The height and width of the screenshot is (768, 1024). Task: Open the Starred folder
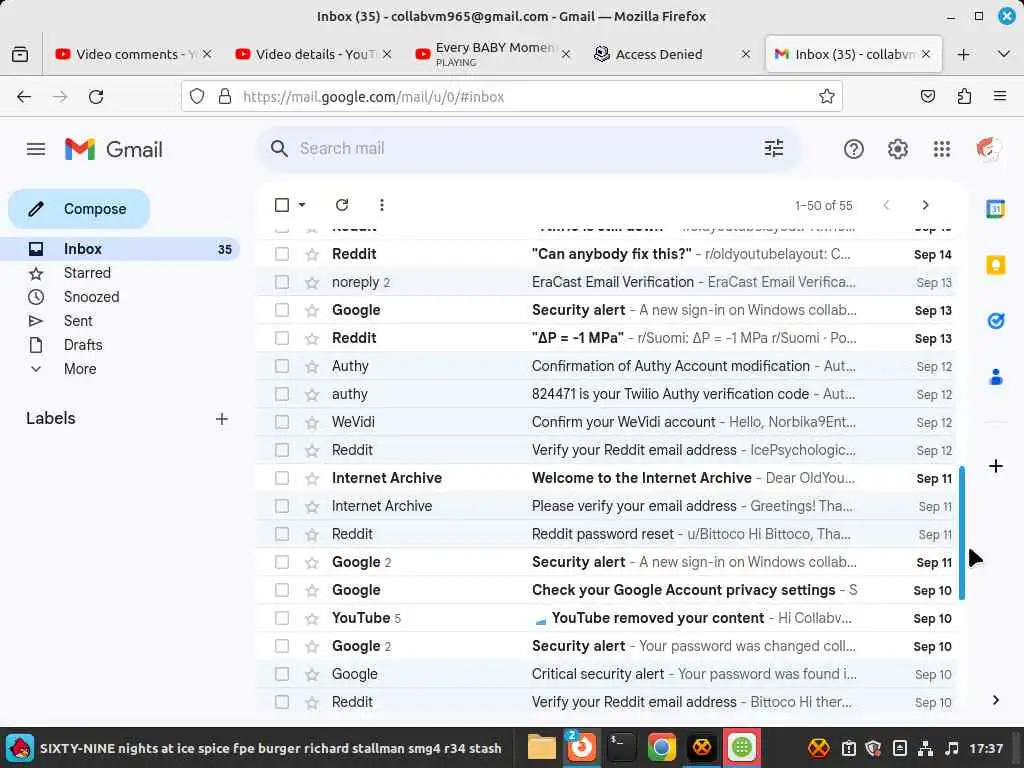[88, 273]
